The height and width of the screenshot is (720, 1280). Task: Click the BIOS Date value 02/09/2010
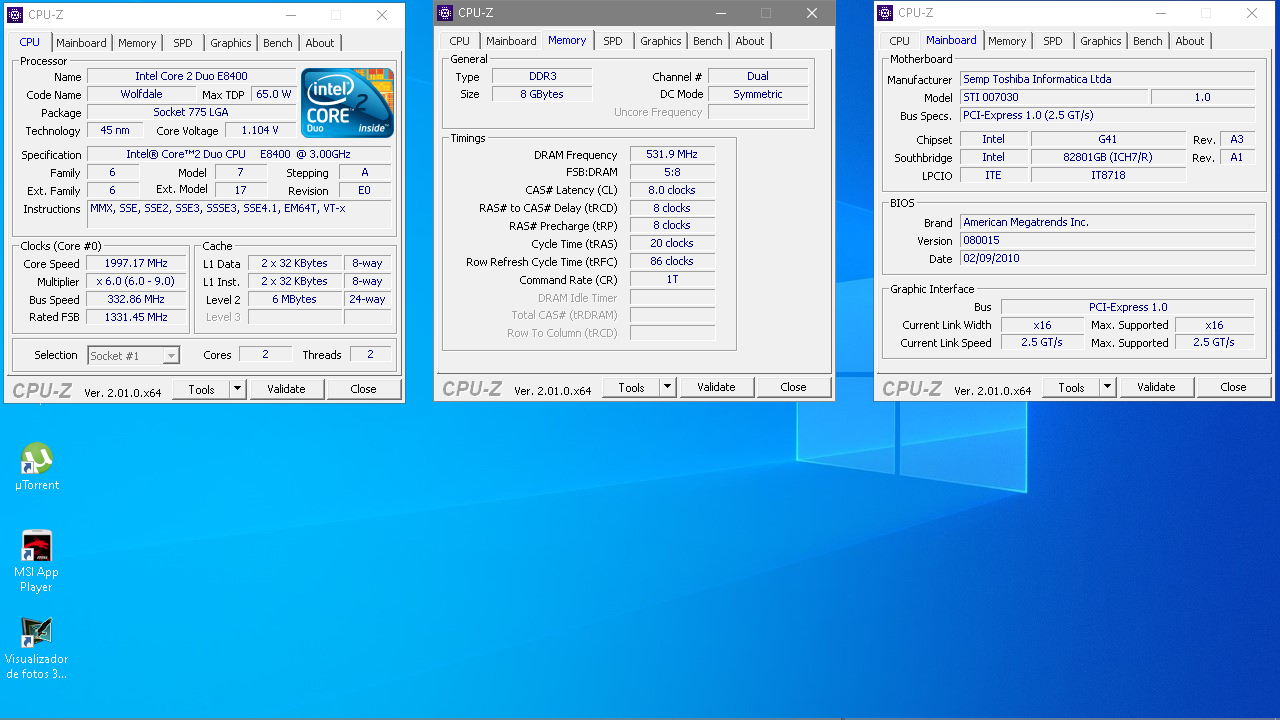(x=1107, y=258)
